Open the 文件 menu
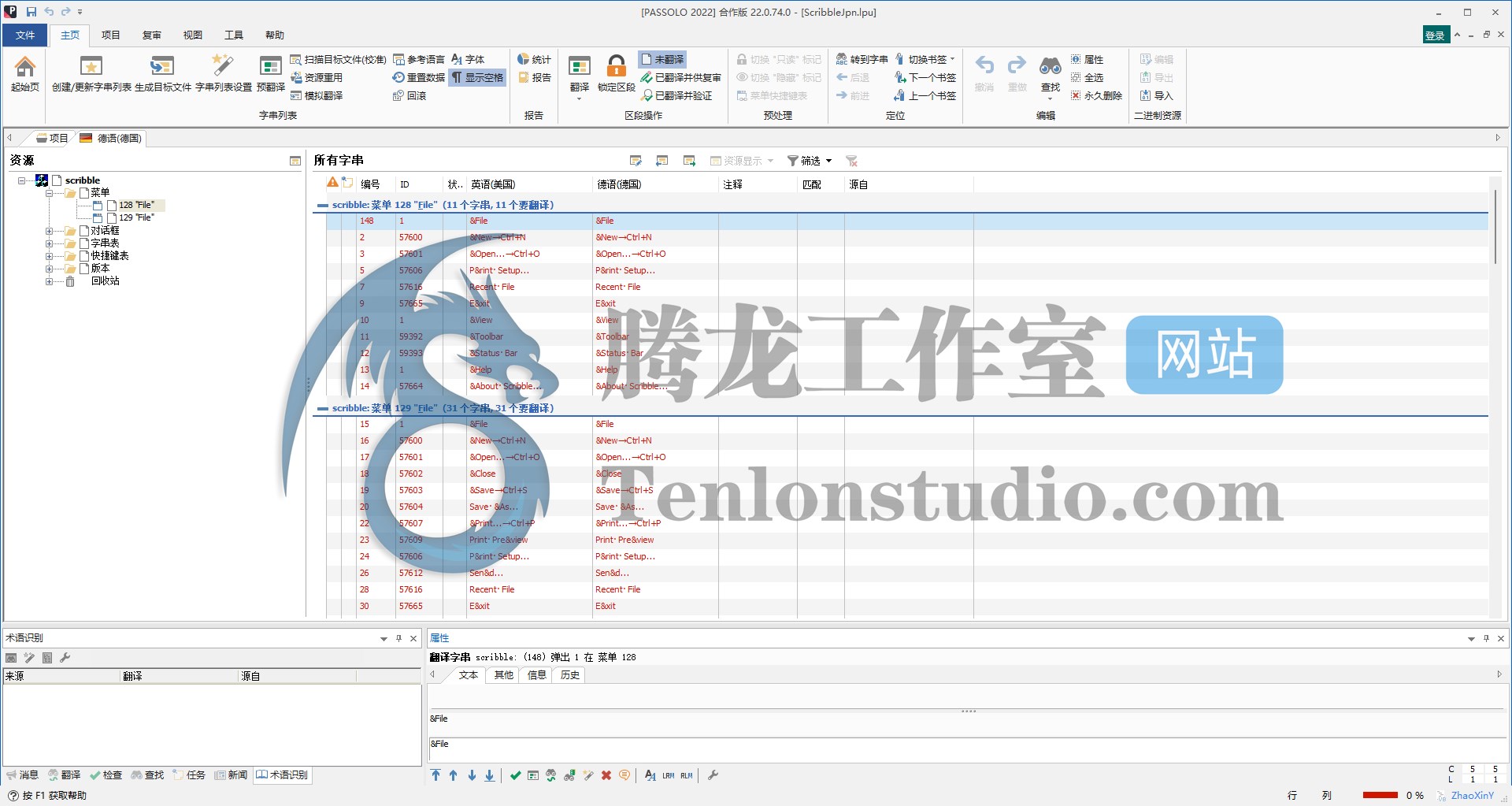Screen dimensions: 1512x806 point(25,35)
